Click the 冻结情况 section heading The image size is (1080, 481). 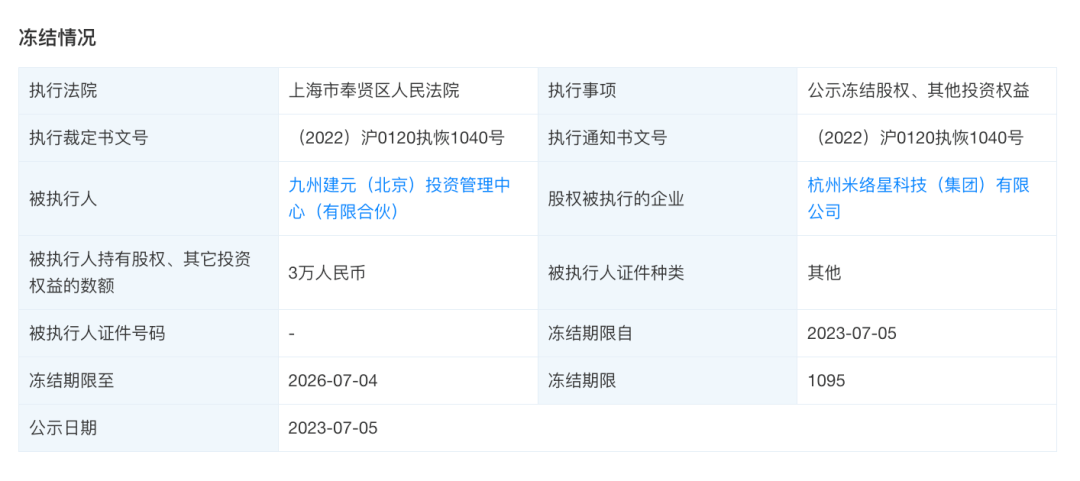[57, 38]
